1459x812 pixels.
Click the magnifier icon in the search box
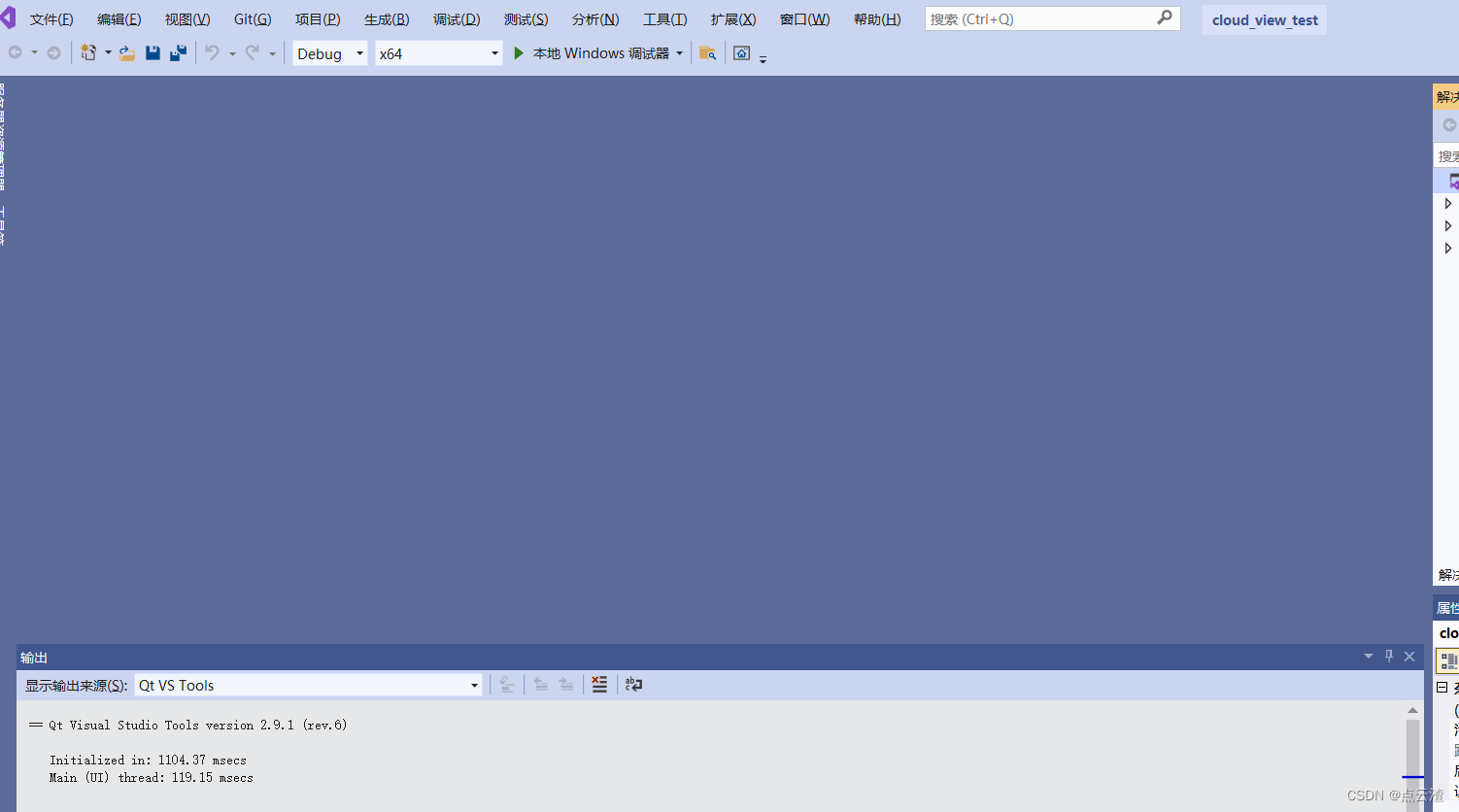pyautogui.click(x=1165, y=17)
